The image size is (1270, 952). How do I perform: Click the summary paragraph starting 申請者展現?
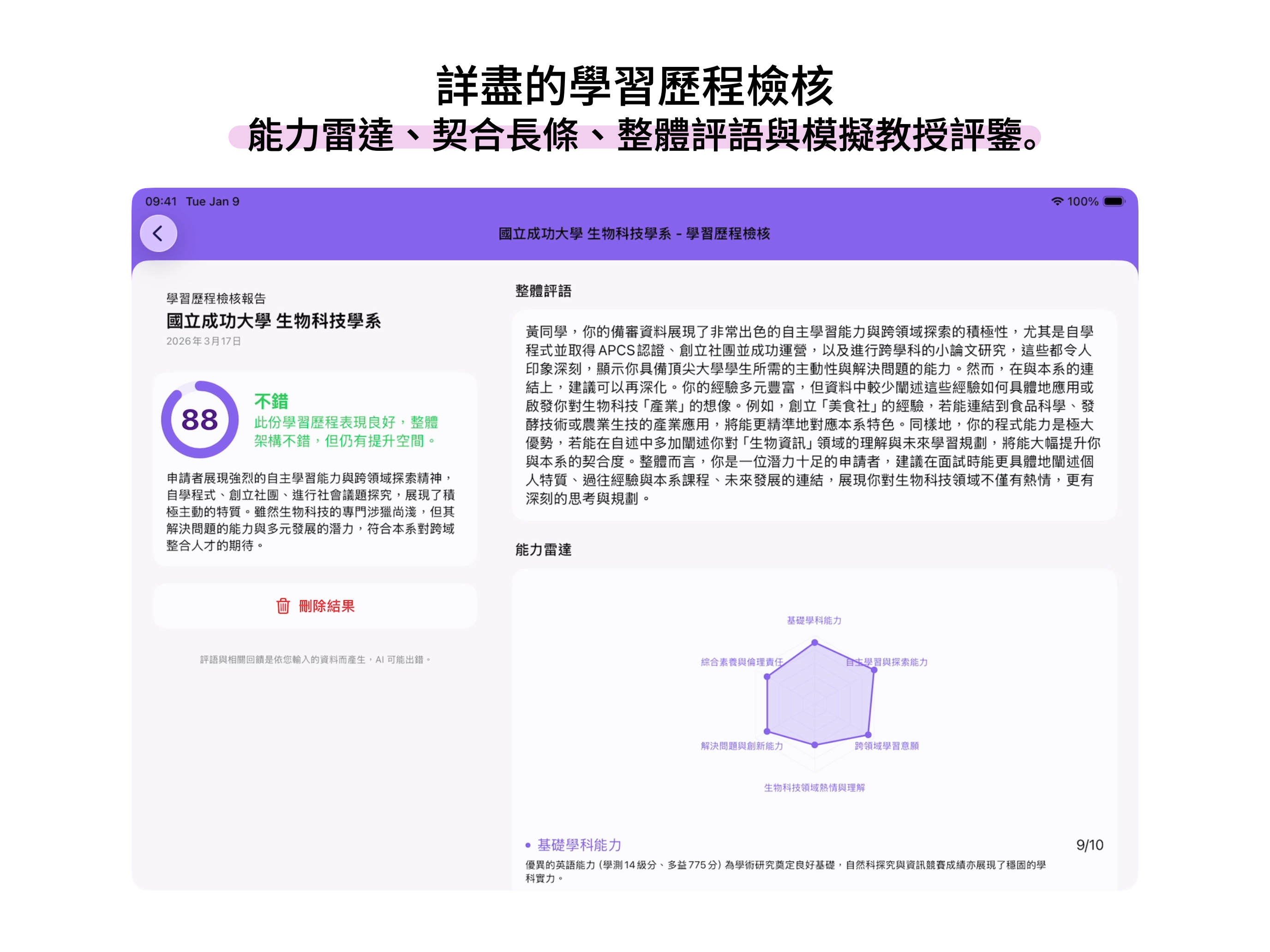tap(311, 512)
